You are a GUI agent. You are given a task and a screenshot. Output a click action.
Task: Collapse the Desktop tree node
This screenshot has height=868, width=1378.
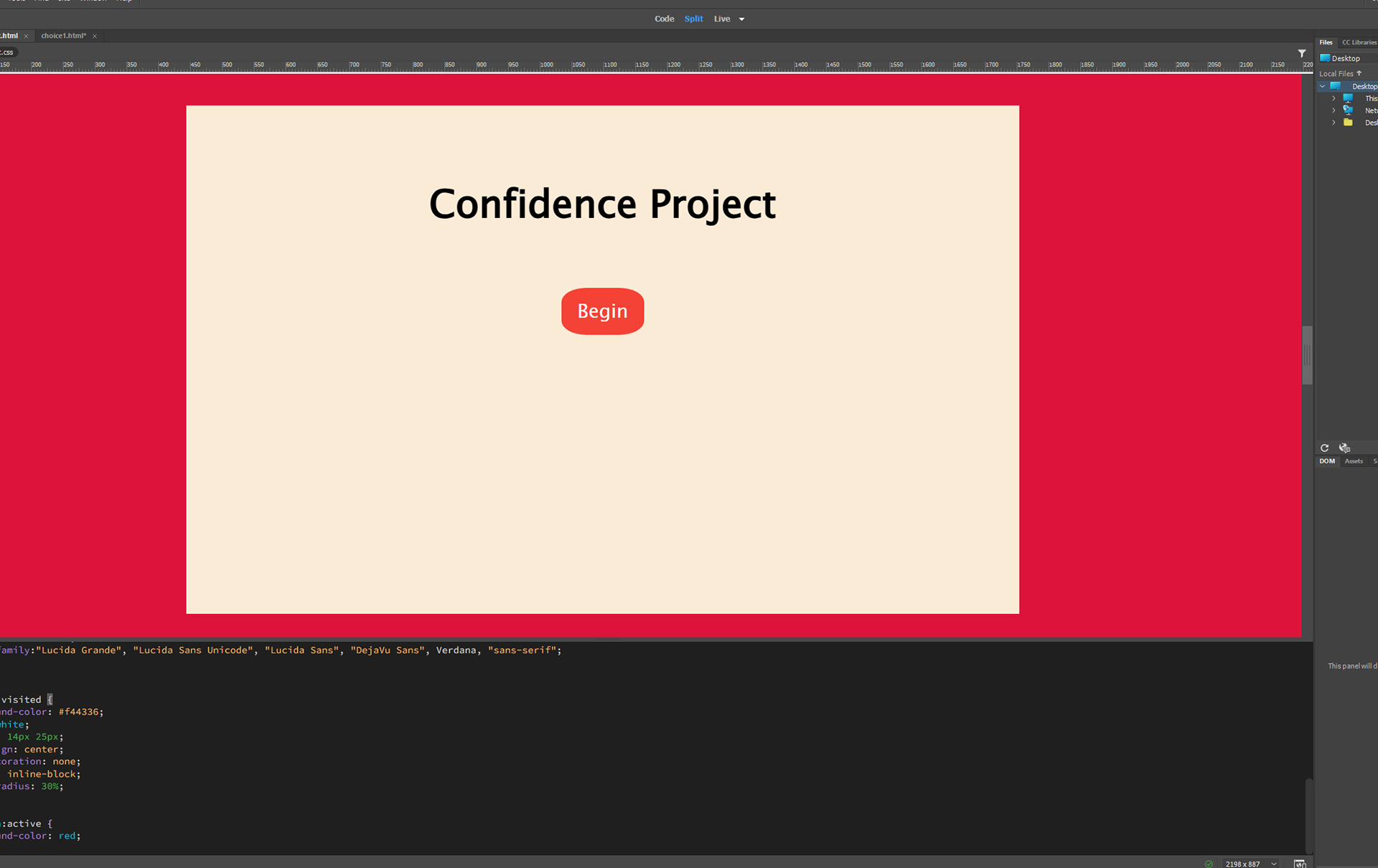click(x=1322, y=86)
